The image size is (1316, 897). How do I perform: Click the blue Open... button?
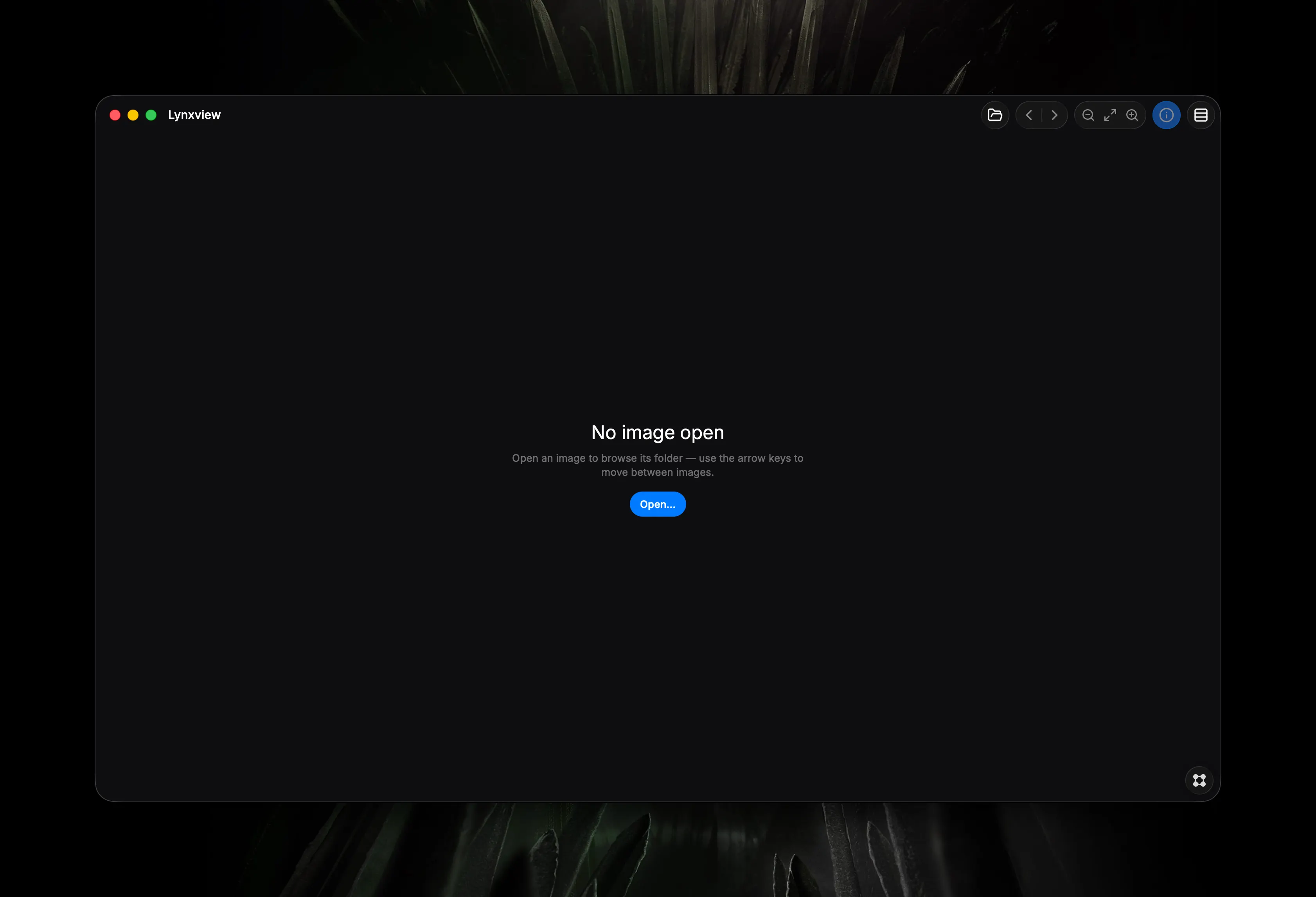tap(658, 504)
